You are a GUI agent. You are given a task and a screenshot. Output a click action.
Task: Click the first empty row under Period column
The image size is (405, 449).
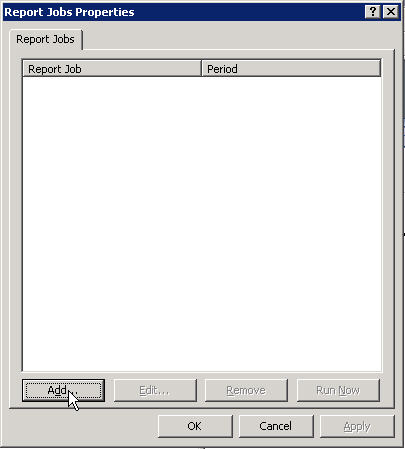click(291, 83)
